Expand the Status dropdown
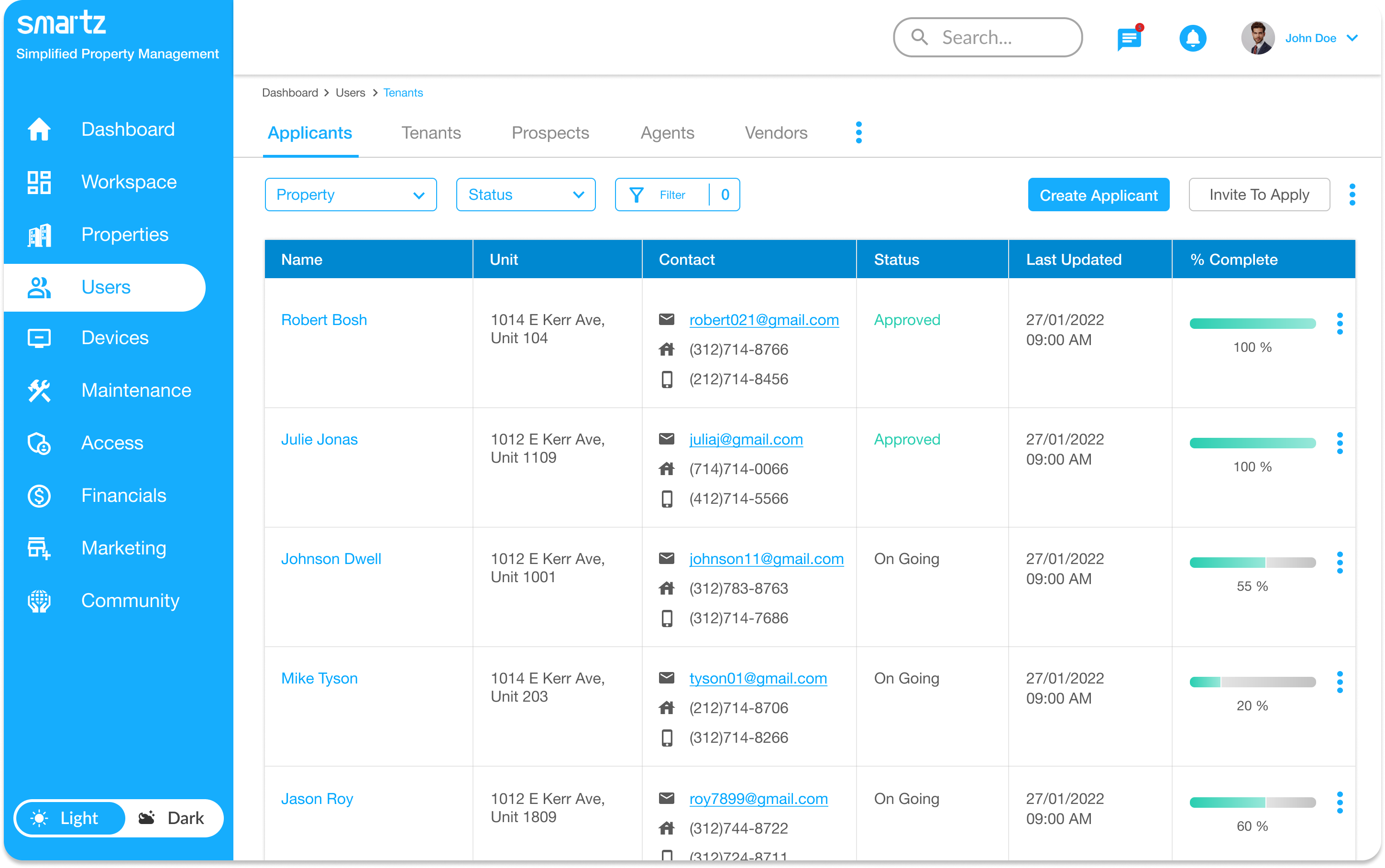 (526, 195)
